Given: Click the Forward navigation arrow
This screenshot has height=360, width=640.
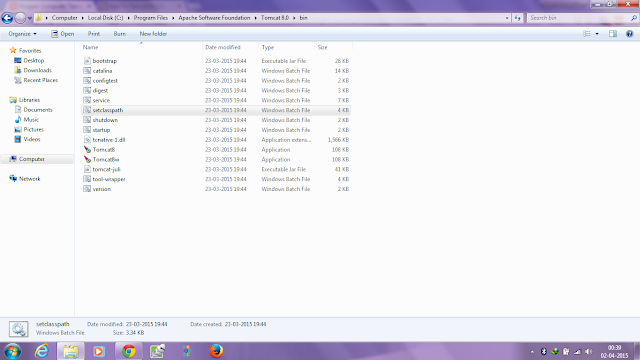Looking at the screenshot, I should point(20,18).
